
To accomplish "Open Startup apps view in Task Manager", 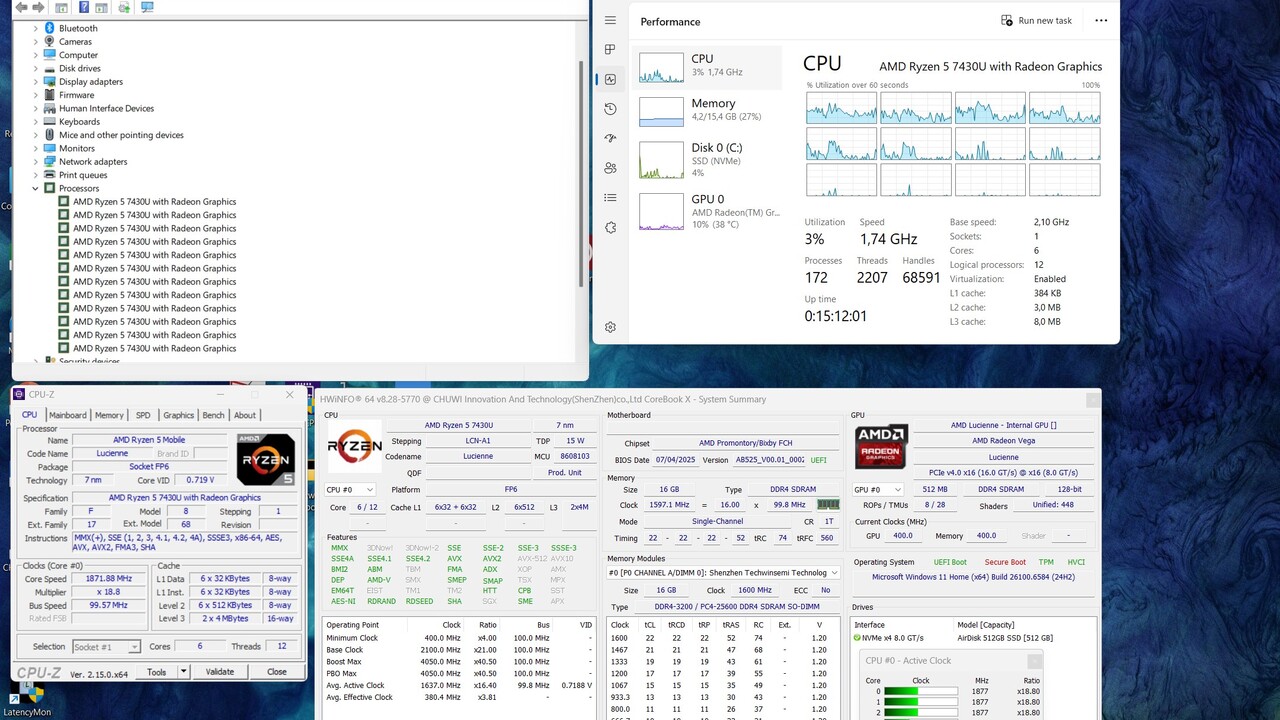I will pyautogui.click(x=611, y=138).
